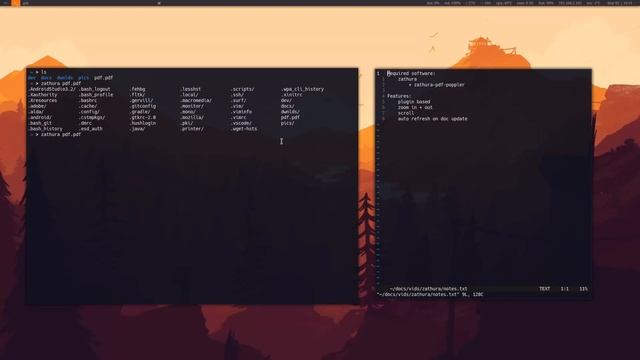This screenshot has width=640, height=360.
Task: Select the .monitor/ directory name
Action: tap(192, 106)
